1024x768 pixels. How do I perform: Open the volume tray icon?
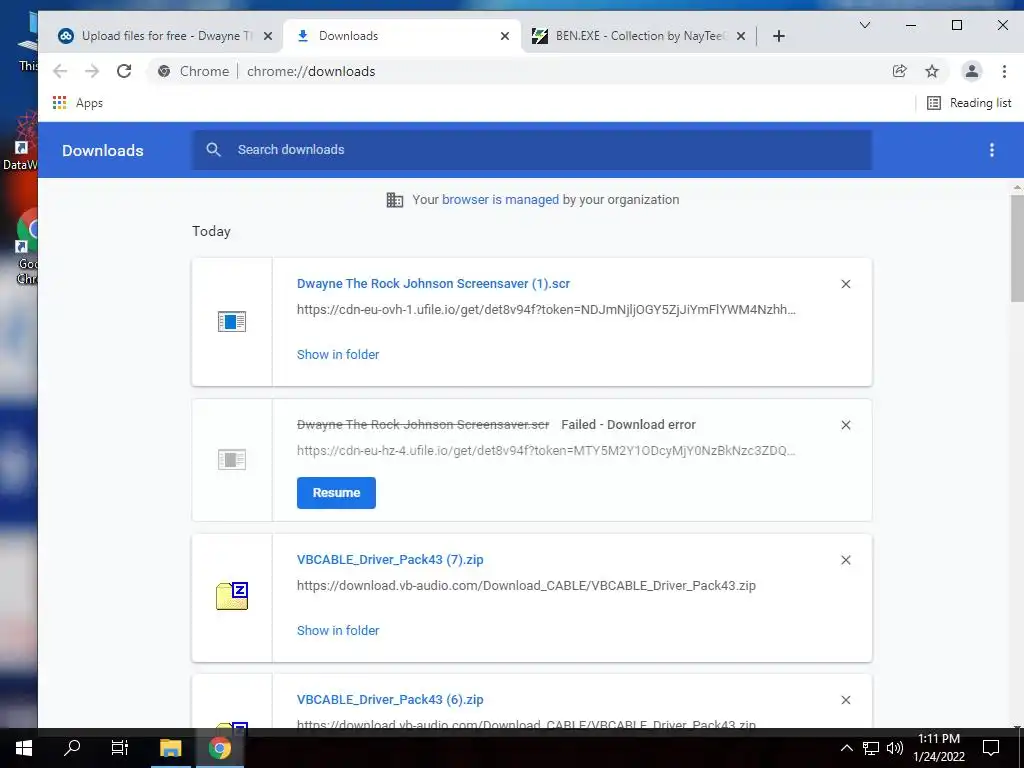(x=895, y=748)
